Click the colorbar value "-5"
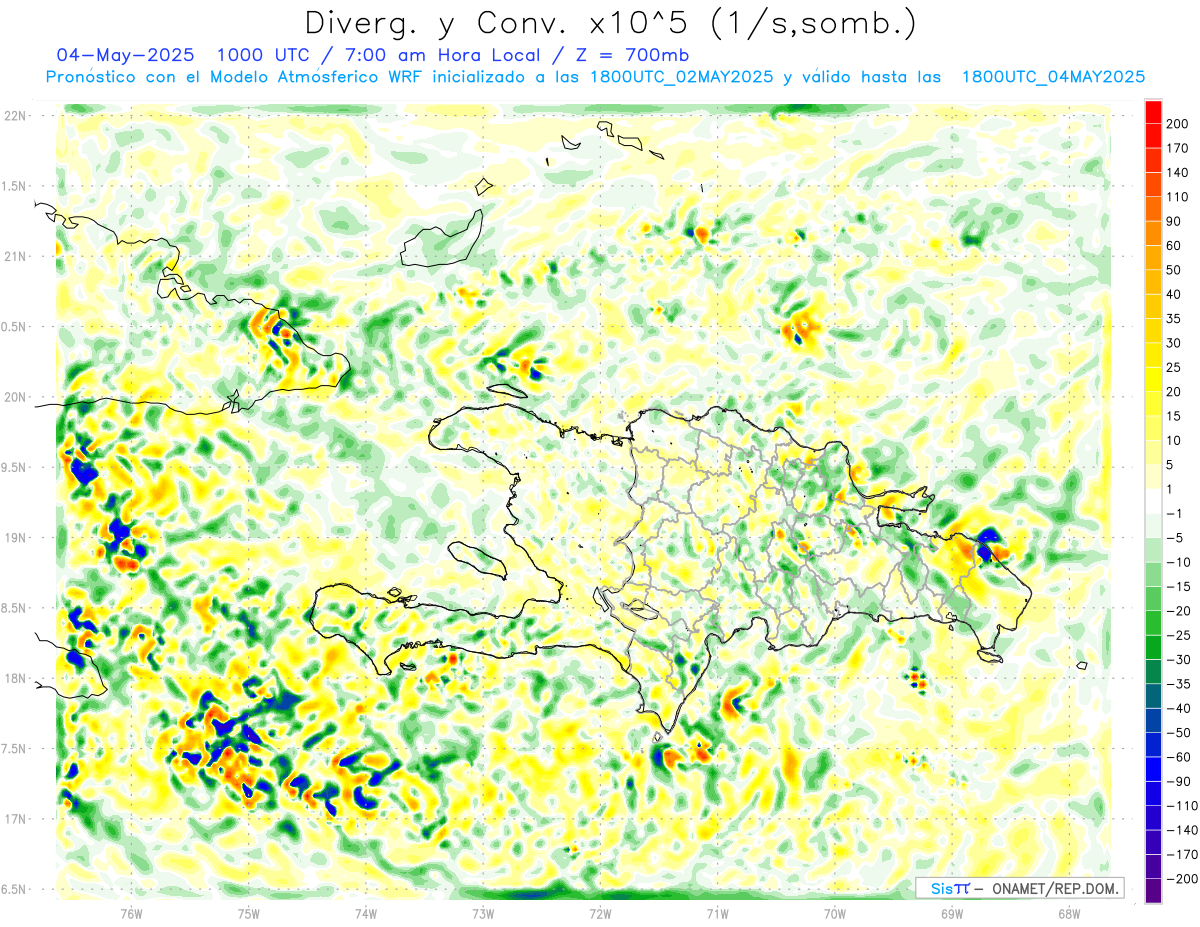The height and width of the screenshot is (927, 1200). pyautogui.click(x=1175, y=537)
